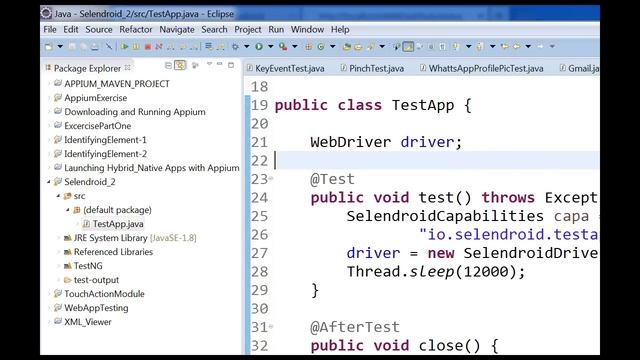Screen dimensions: 640x360
Task: Minimize the Package Explorer view
Action: pos(220,64)
